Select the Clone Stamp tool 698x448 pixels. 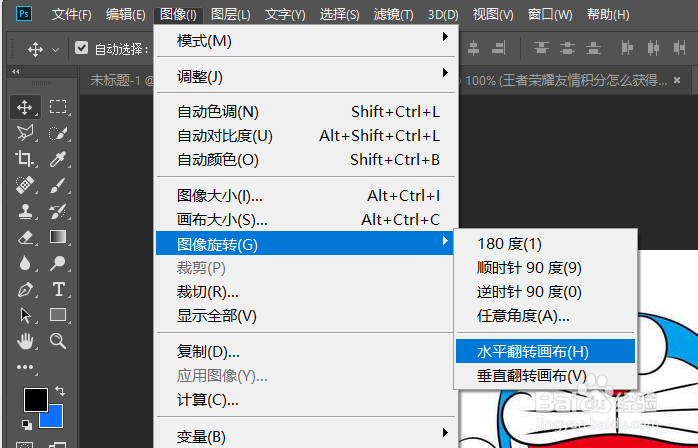pos(25,211)
